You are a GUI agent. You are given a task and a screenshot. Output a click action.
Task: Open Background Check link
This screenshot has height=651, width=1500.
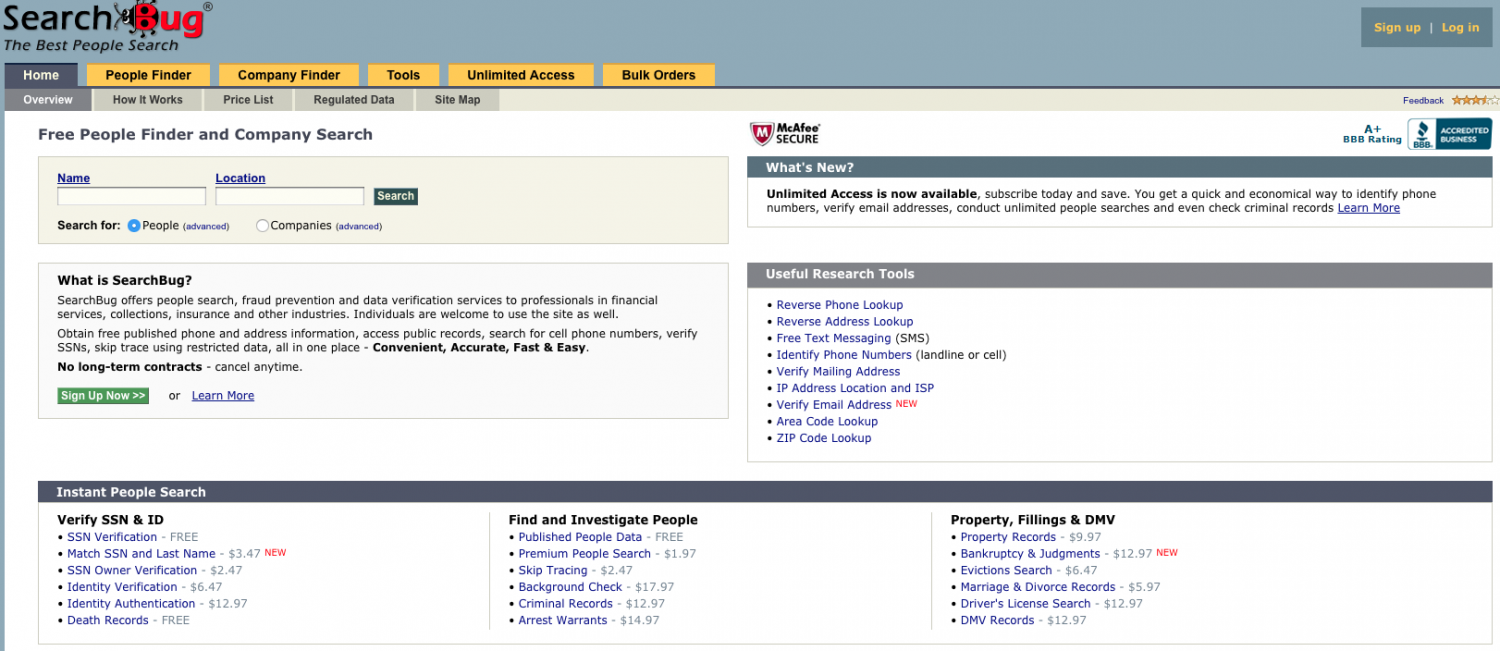pos(571,587)
